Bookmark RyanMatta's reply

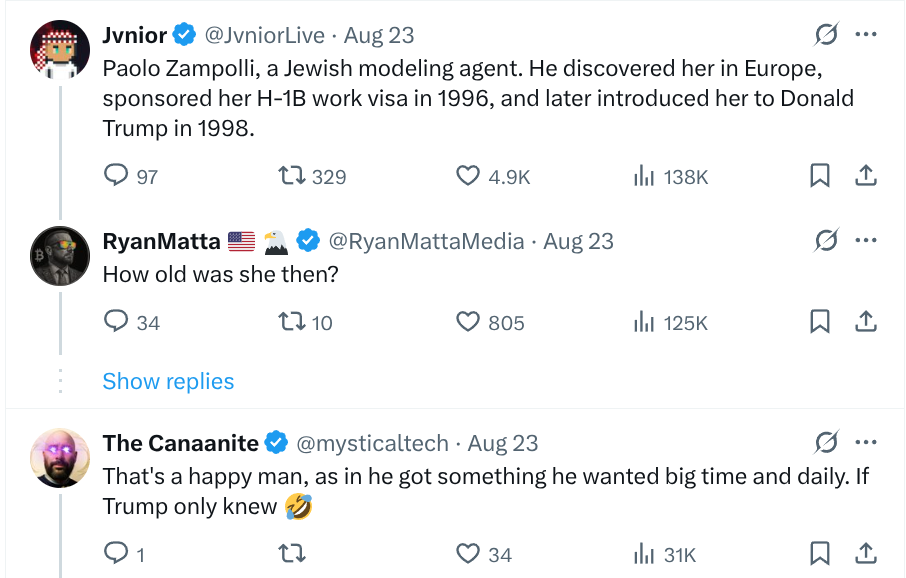pyautogui.click(x=819, y=321)
